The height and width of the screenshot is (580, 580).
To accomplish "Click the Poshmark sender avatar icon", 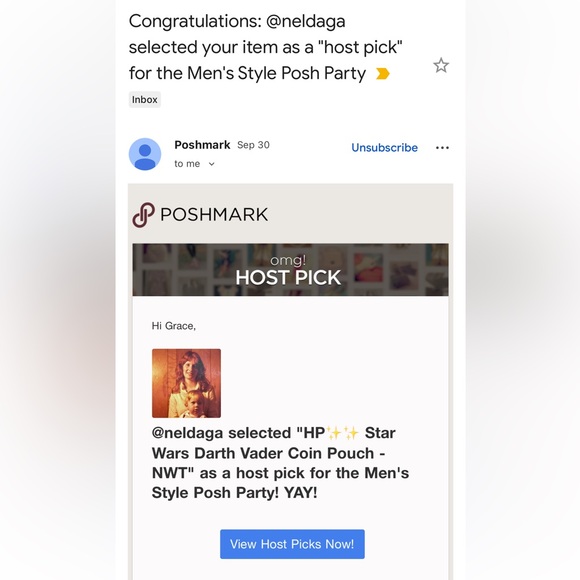I will point(145,154).
